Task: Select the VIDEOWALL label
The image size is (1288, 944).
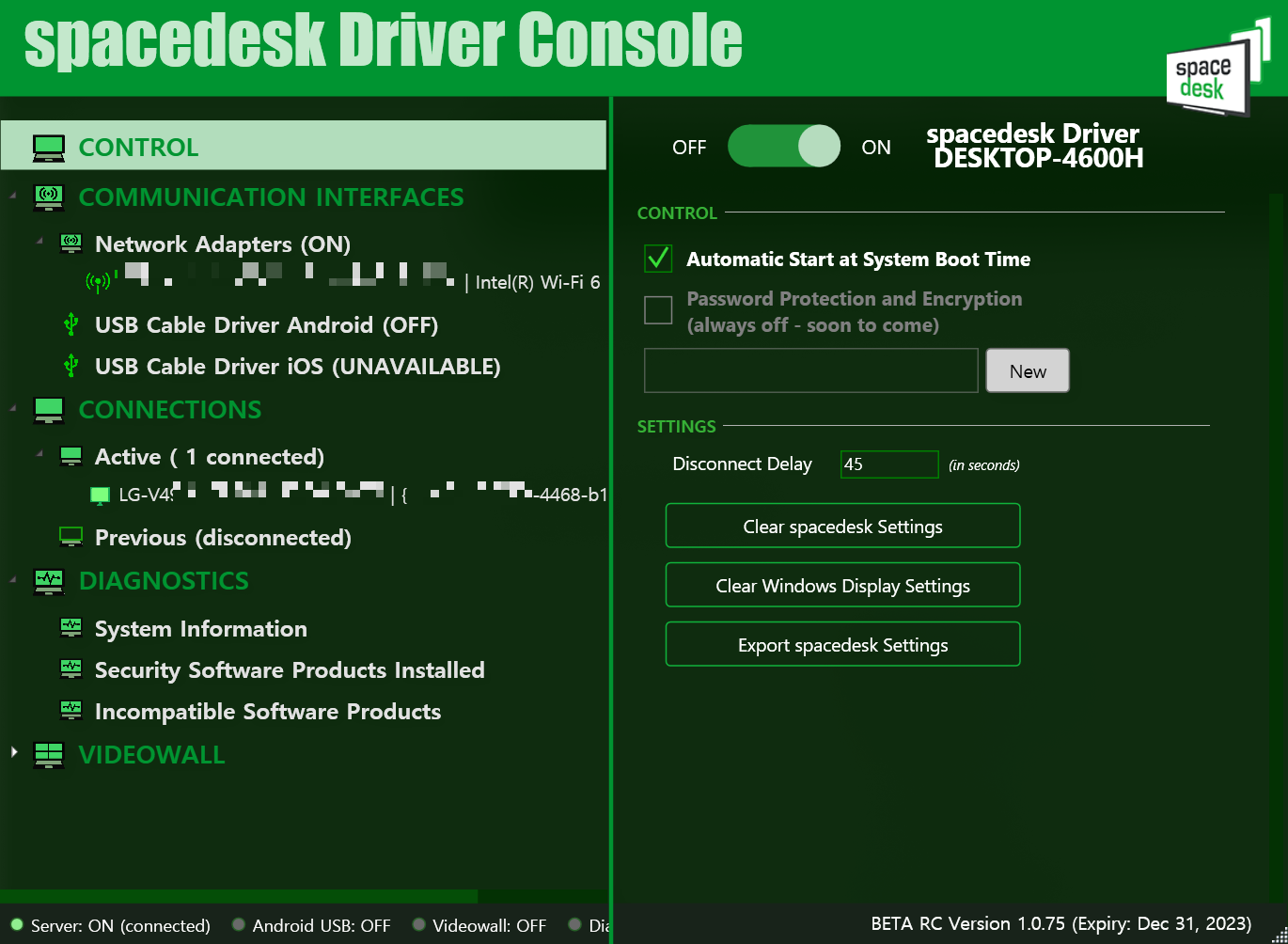Action: (152, 755)
